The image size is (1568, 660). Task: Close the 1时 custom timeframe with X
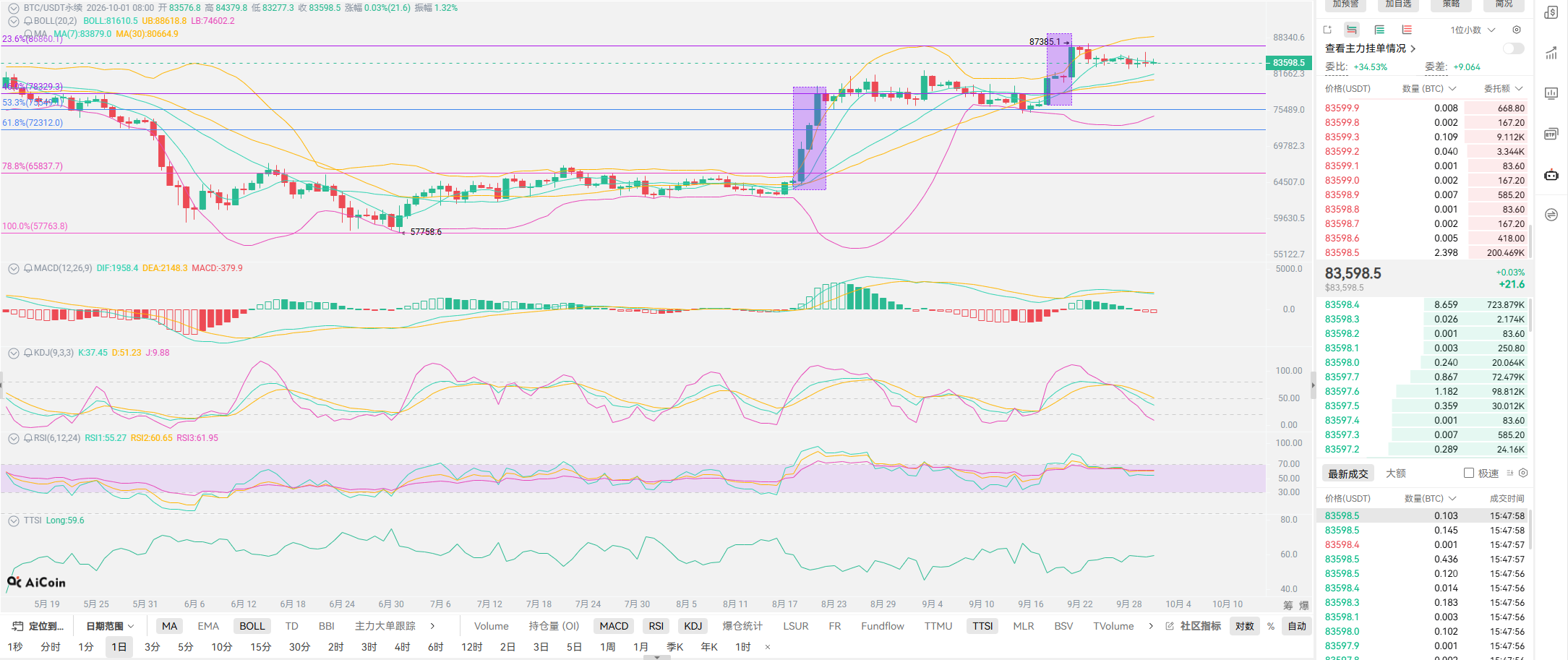pyautogui.click(x=768, y=647)
